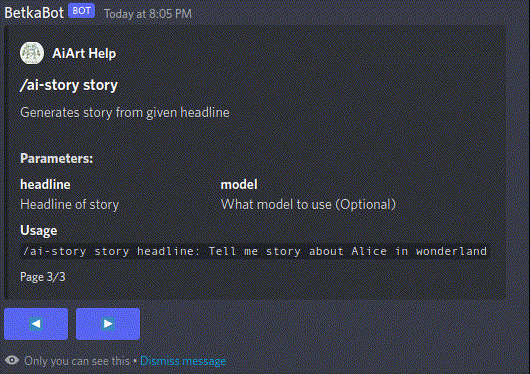
Task: Click 'Only you can see this' notice
Action: [77, 361]
